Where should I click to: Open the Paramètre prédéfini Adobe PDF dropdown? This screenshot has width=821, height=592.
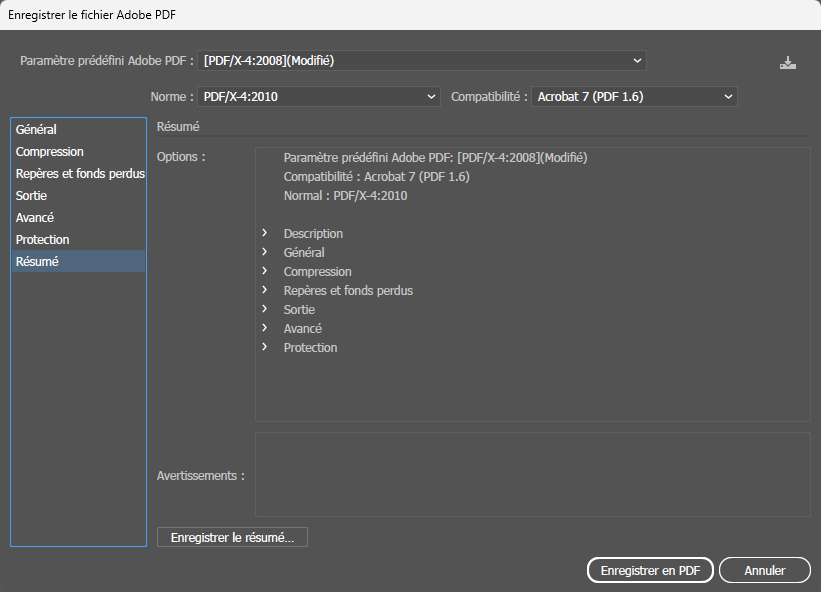422,61
